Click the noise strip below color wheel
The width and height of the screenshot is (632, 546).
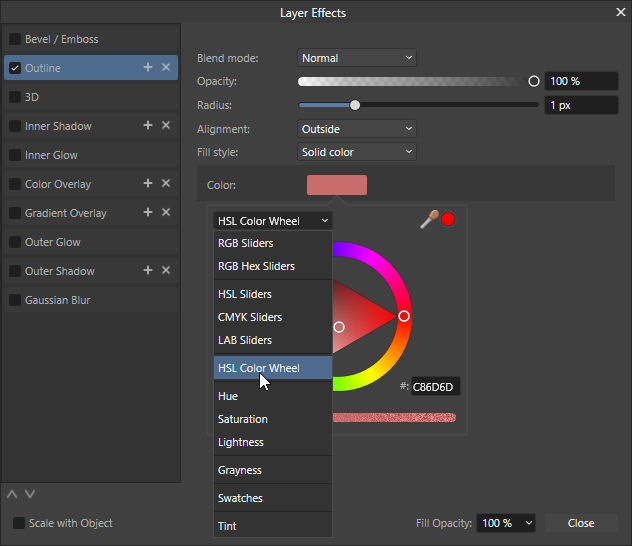click(x=394, y=417)
